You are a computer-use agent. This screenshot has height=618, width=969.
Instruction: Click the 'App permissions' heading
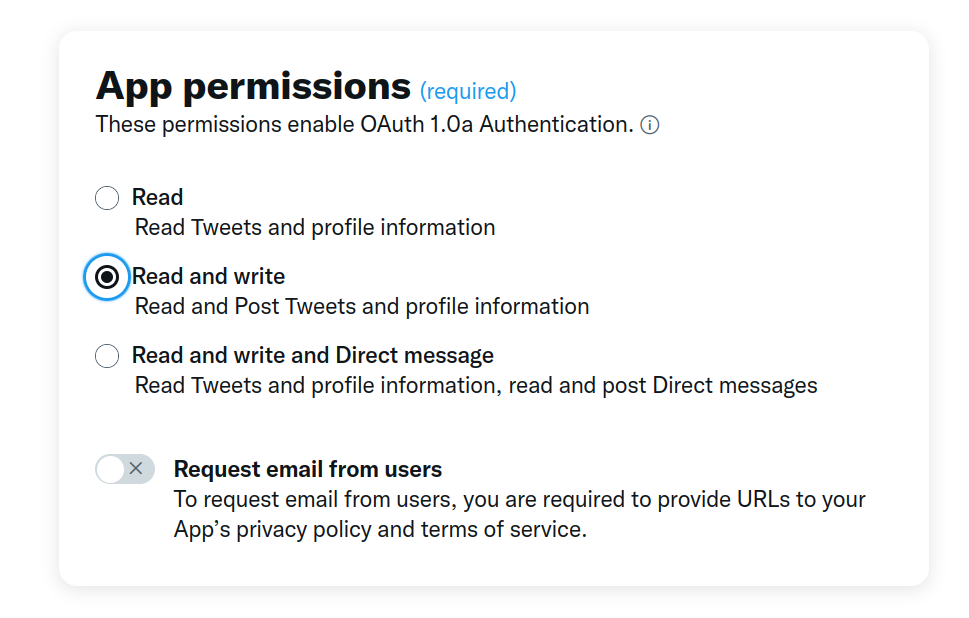pos(253,87)
